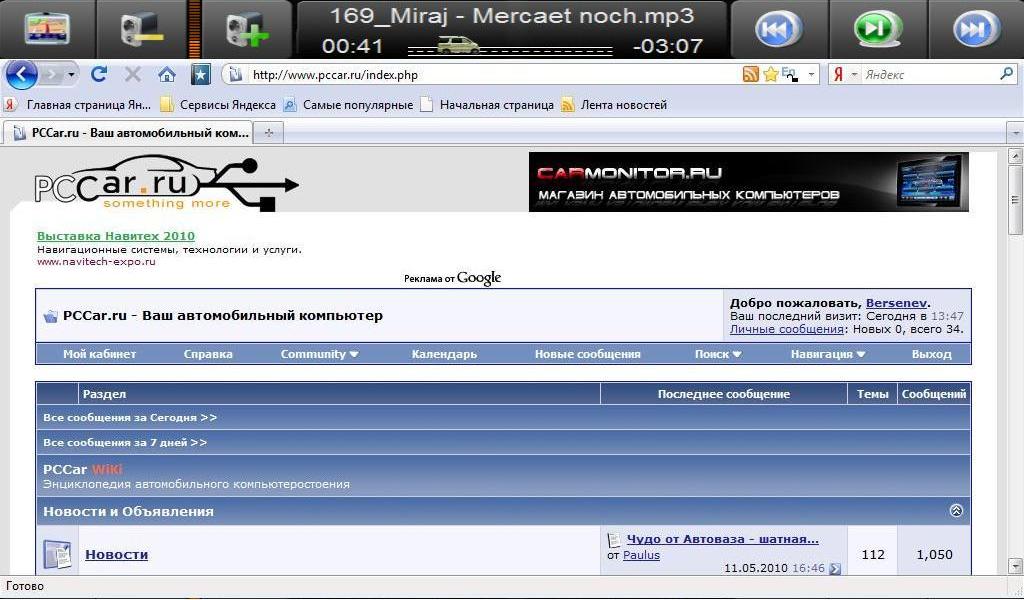Click the volume up speaker icon
1024x600 pixels.
pos(246,29)
